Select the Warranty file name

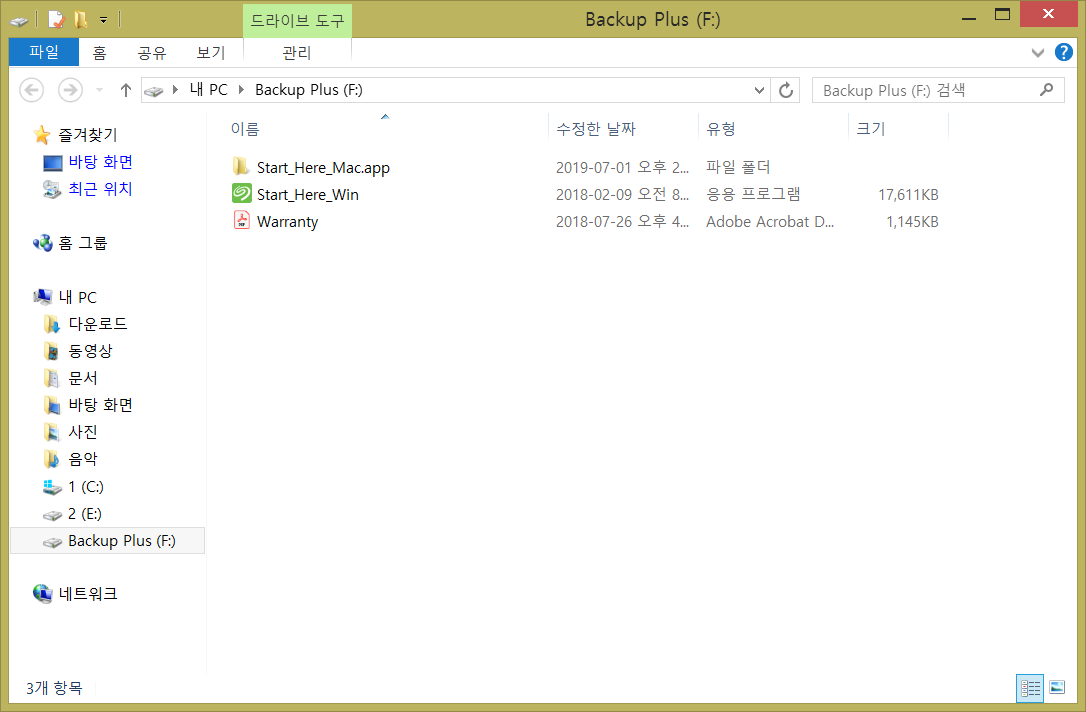click(287, 222)
